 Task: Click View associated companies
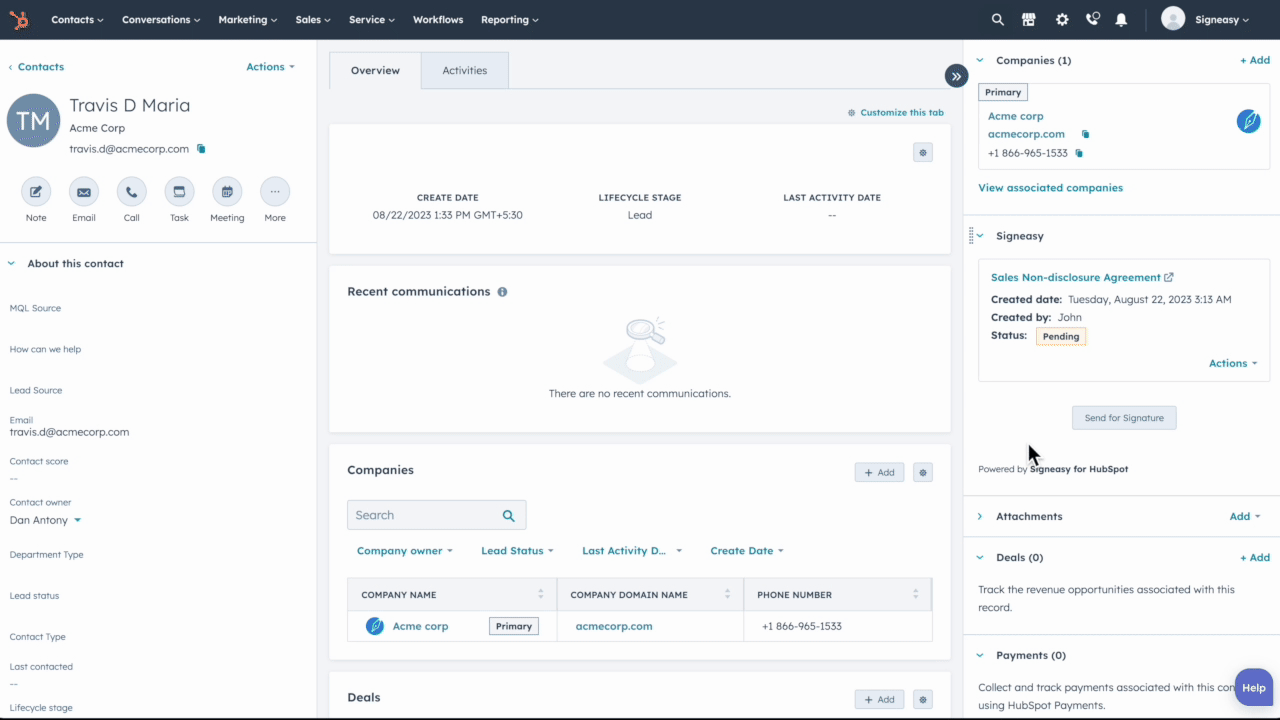(1050, 188)
